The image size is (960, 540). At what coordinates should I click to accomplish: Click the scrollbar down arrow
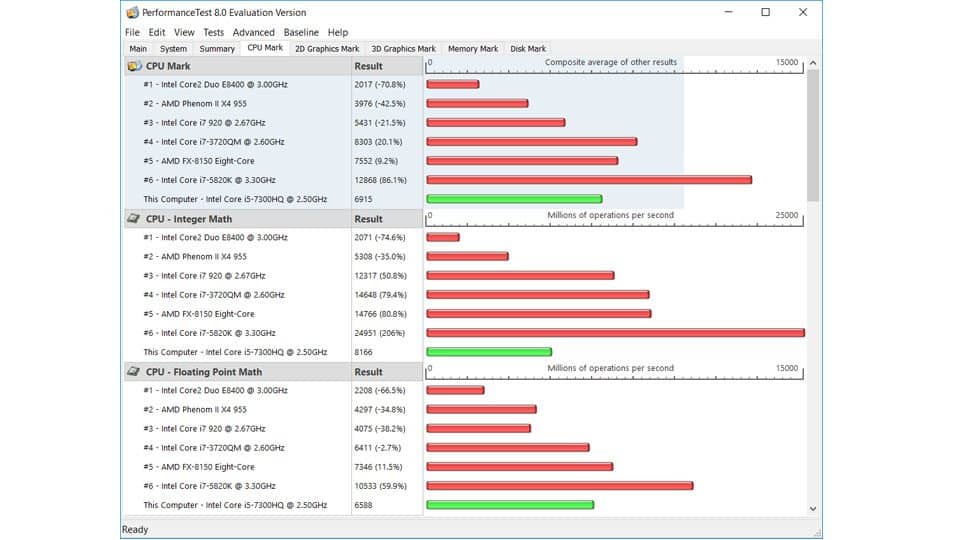[813, 508]
